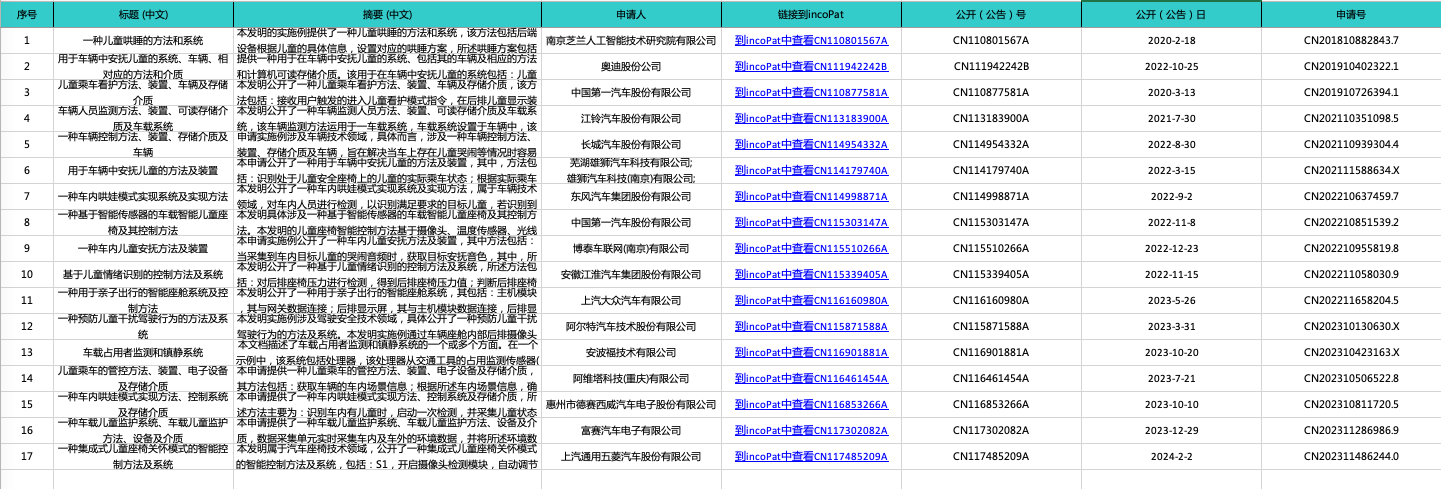Select applicant cell 阿尔特汽车技术股份有限公司
Screen dimensions: 1441x489
point(631,327)
